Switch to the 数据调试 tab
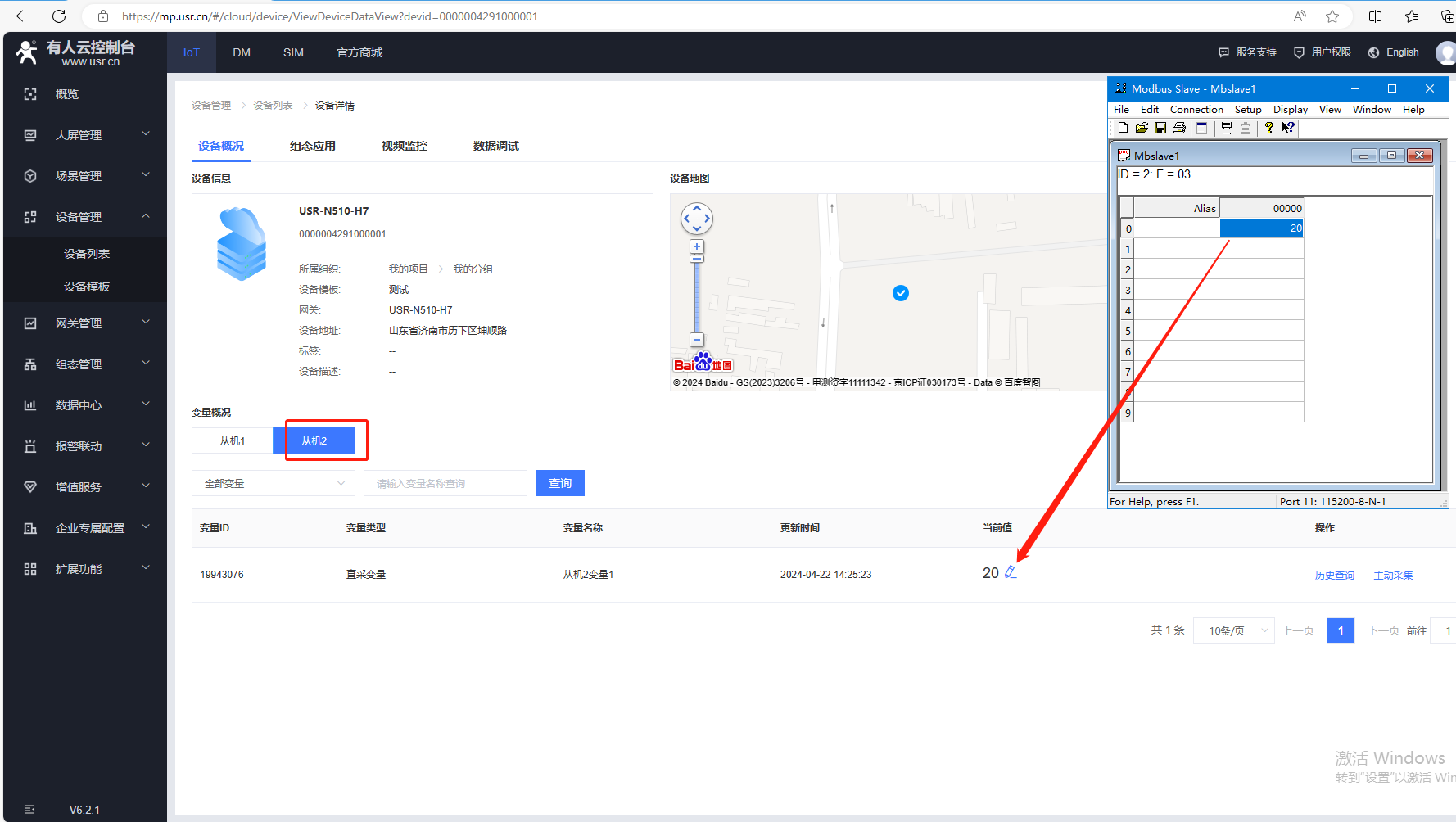This screenshot has width=1456, height=822. tap(495, 146)
